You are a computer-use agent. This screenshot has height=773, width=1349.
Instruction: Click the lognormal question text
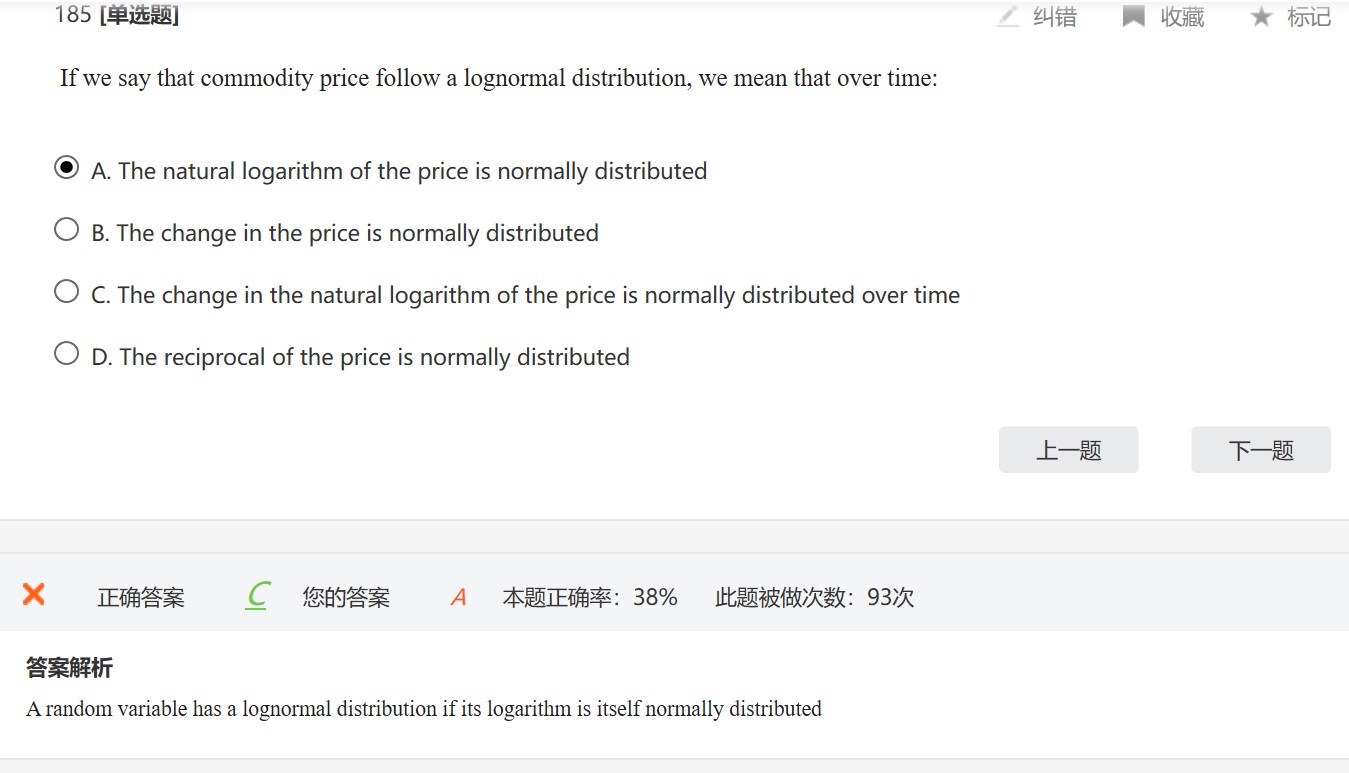[498, 79]
